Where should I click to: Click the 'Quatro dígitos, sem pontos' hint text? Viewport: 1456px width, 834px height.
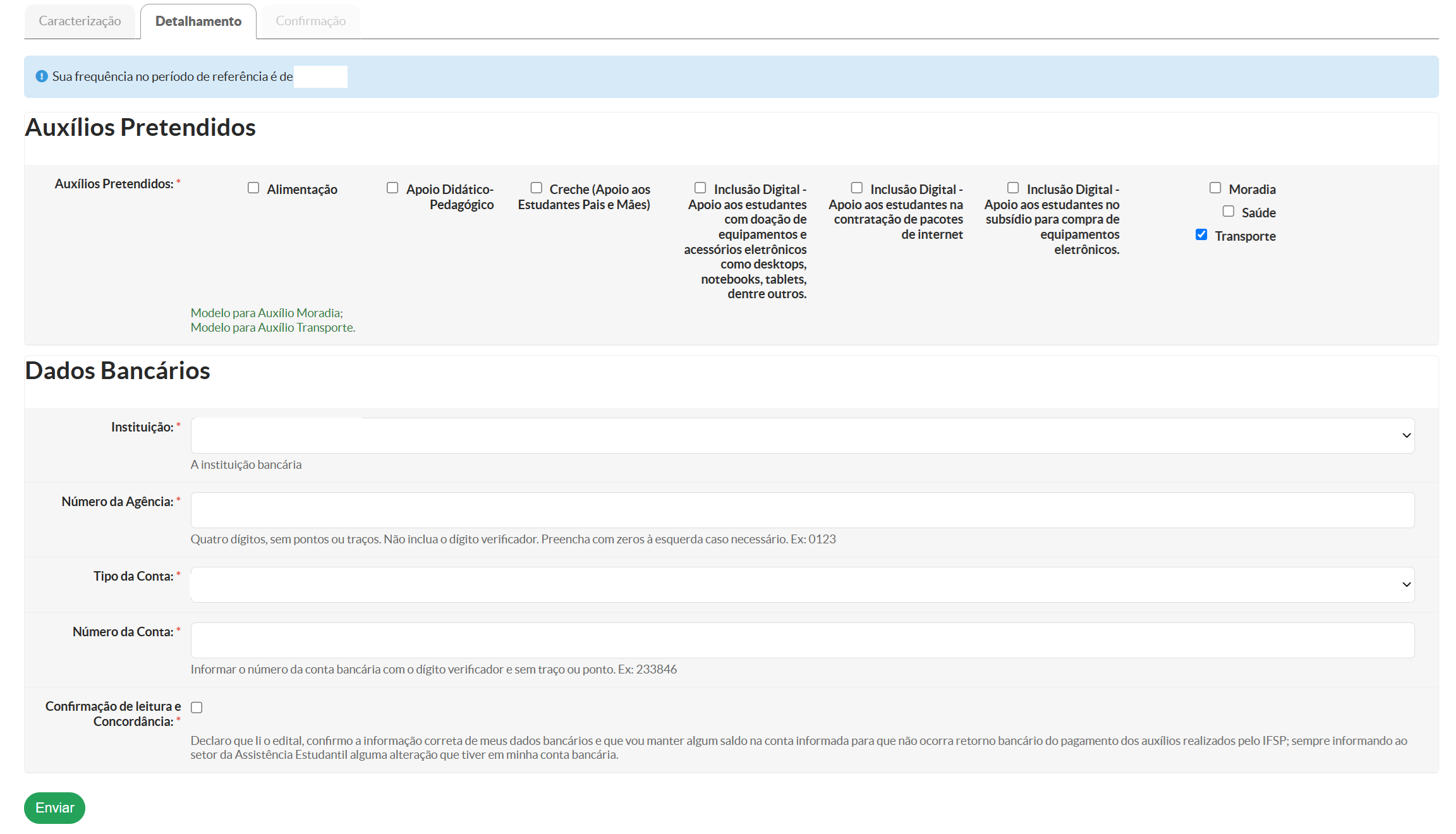click(x=513, y=539)
